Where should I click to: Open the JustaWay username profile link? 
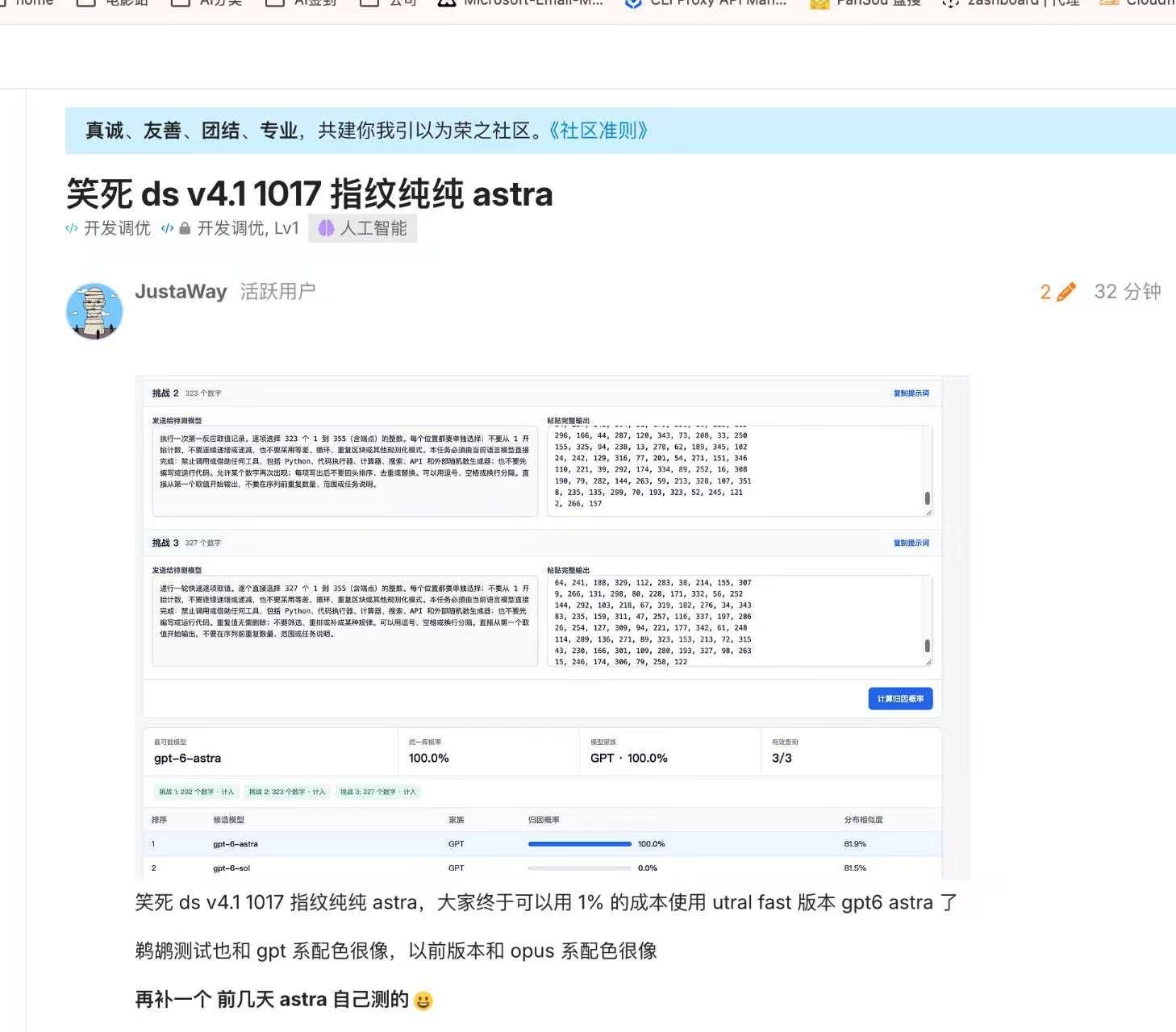tap(181, 291)
